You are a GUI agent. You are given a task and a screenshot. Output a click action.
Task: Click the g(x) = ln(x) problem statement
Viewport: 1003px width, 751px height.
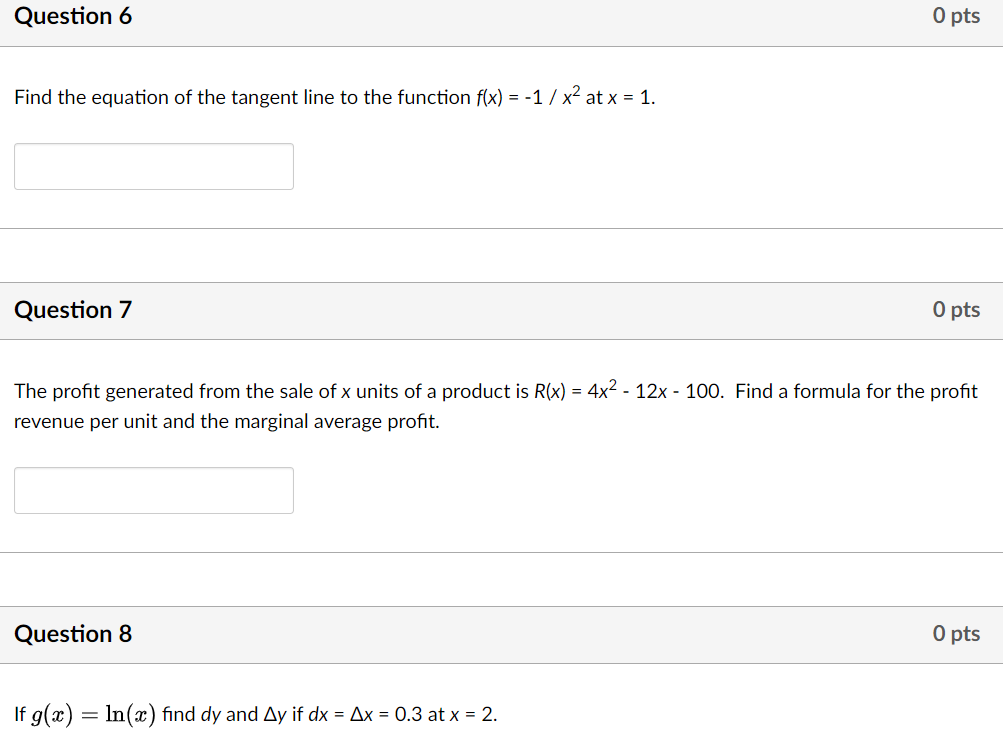pyautogui.click(x=256, y=714)
